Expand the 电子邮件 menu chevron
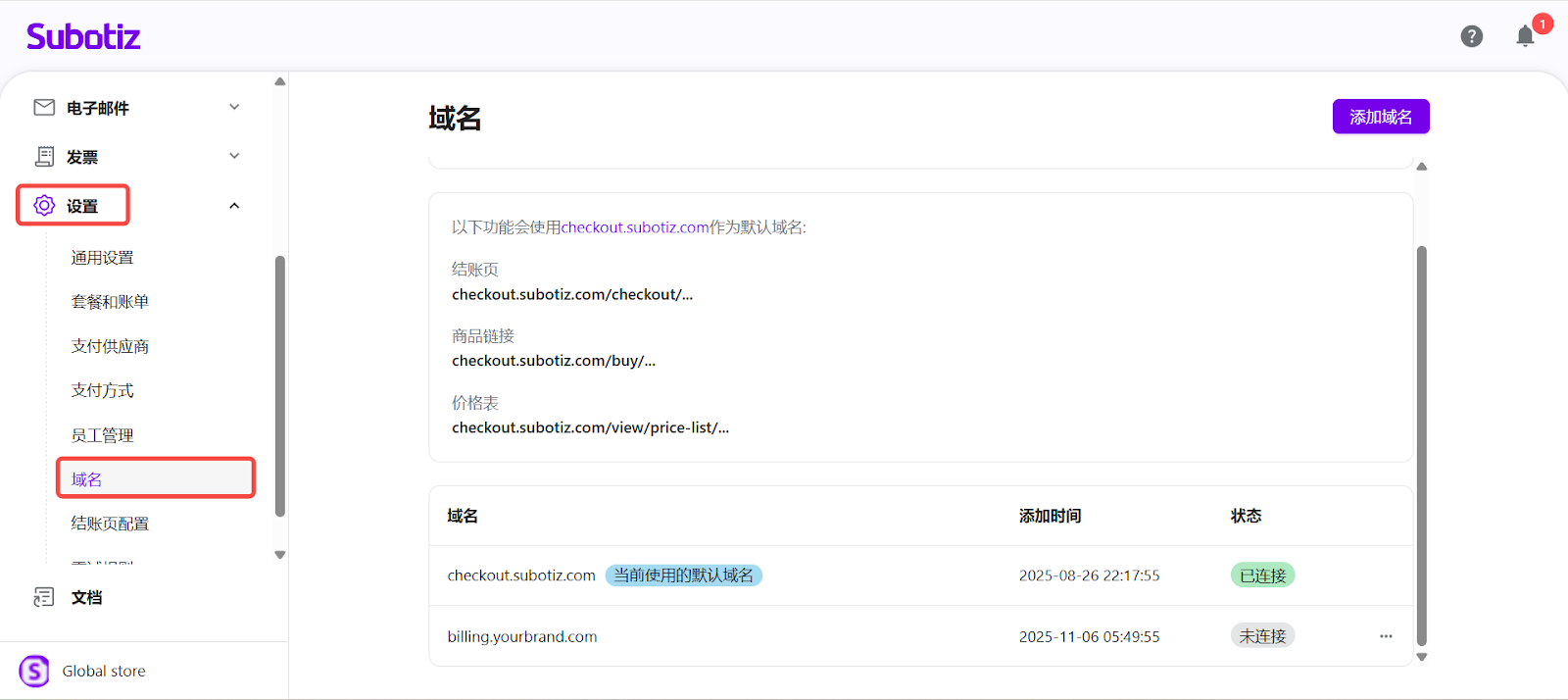 click(x=234, y=107)
